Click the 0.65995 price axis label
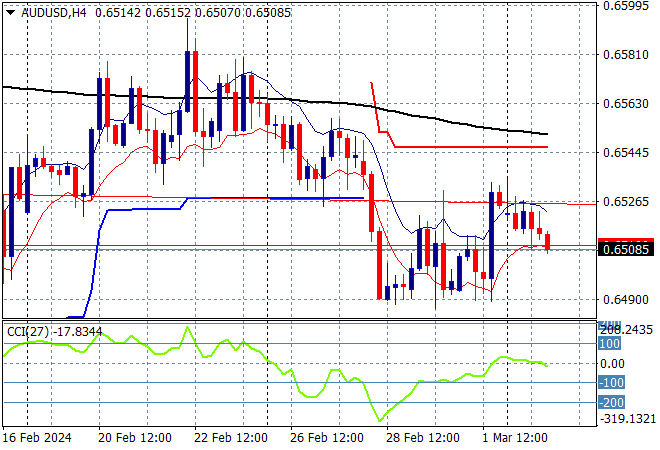Viewport: 660px width, 450px height. [627, 6]
